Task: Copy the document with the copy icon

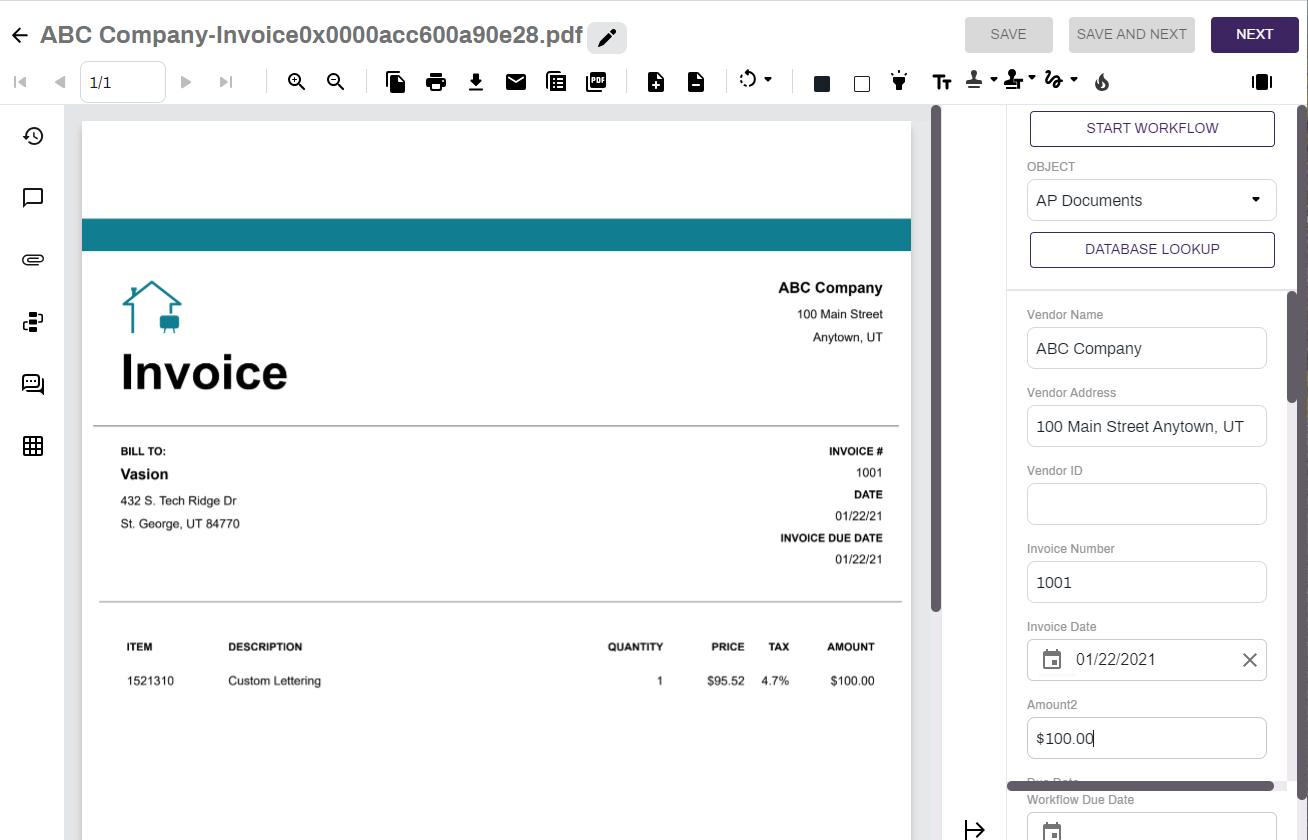Action: click(396, 82)
